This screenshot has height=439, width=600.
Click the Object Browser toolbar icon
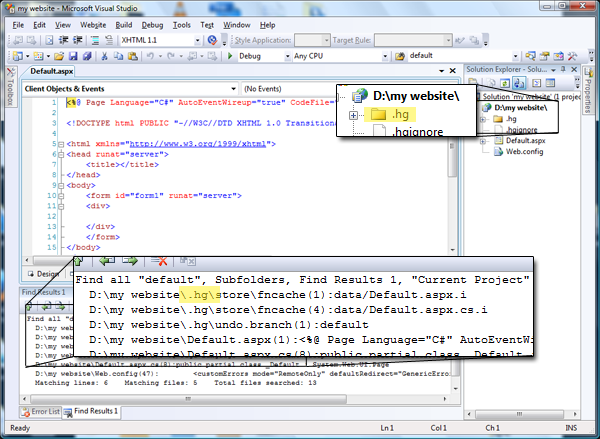click(x=558, y=56)
